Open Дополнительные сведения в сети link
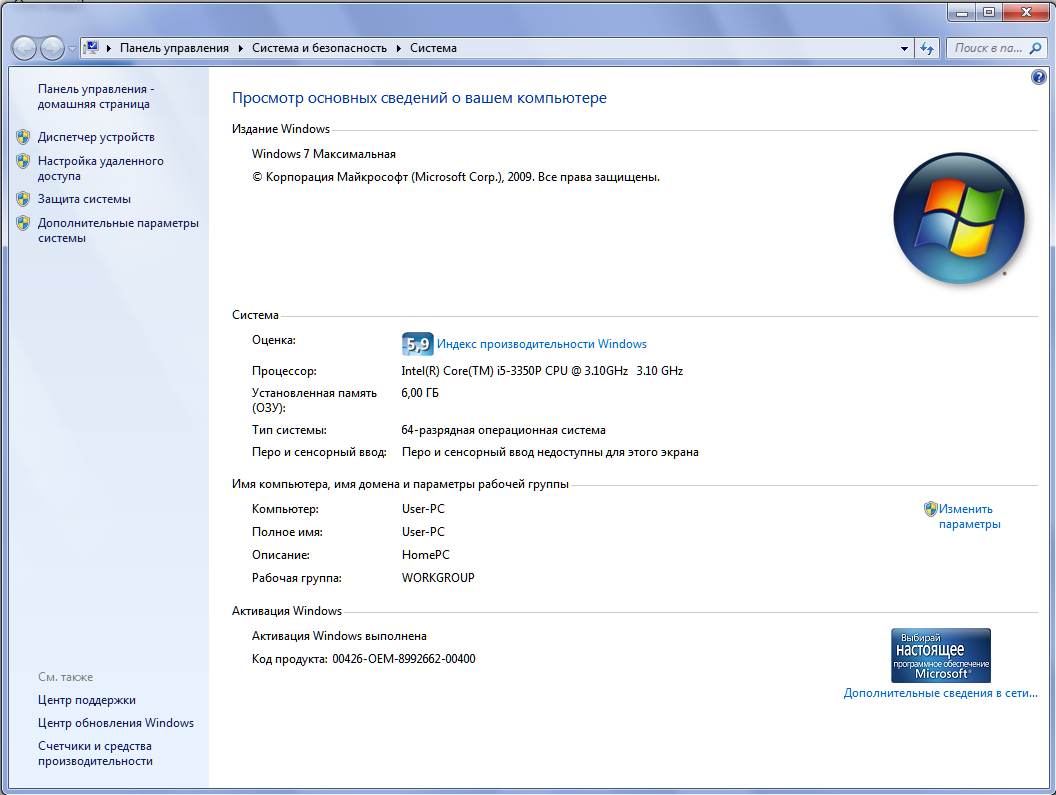This screenshot has height=795, width=1056. [x=941, y=693]
